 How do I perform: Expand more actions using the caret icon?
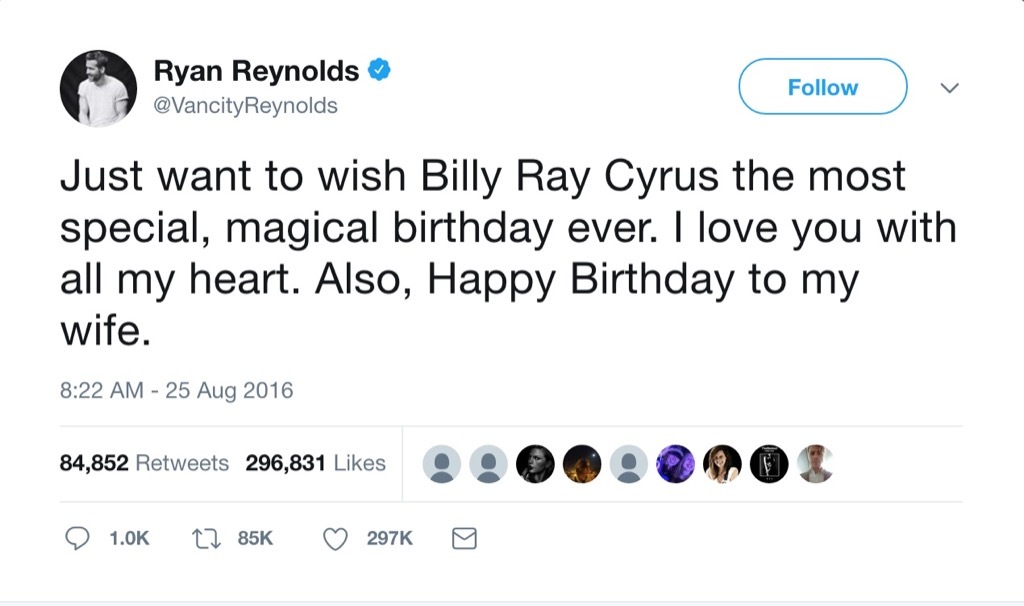(x=948, y=88)
